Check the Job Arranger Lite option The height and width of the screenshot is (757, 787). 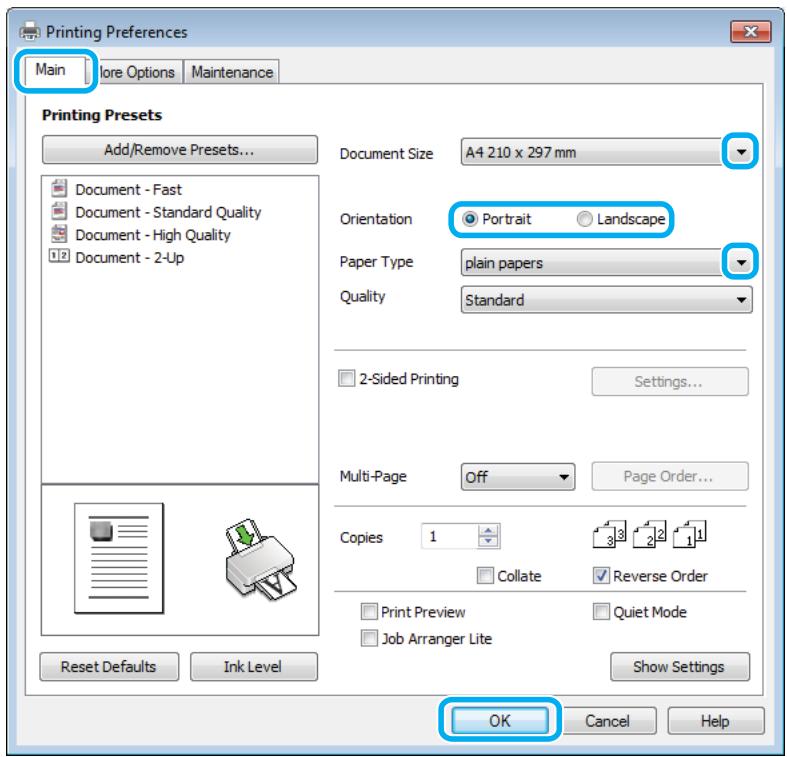pyautogui.click(x=369, y=638)
